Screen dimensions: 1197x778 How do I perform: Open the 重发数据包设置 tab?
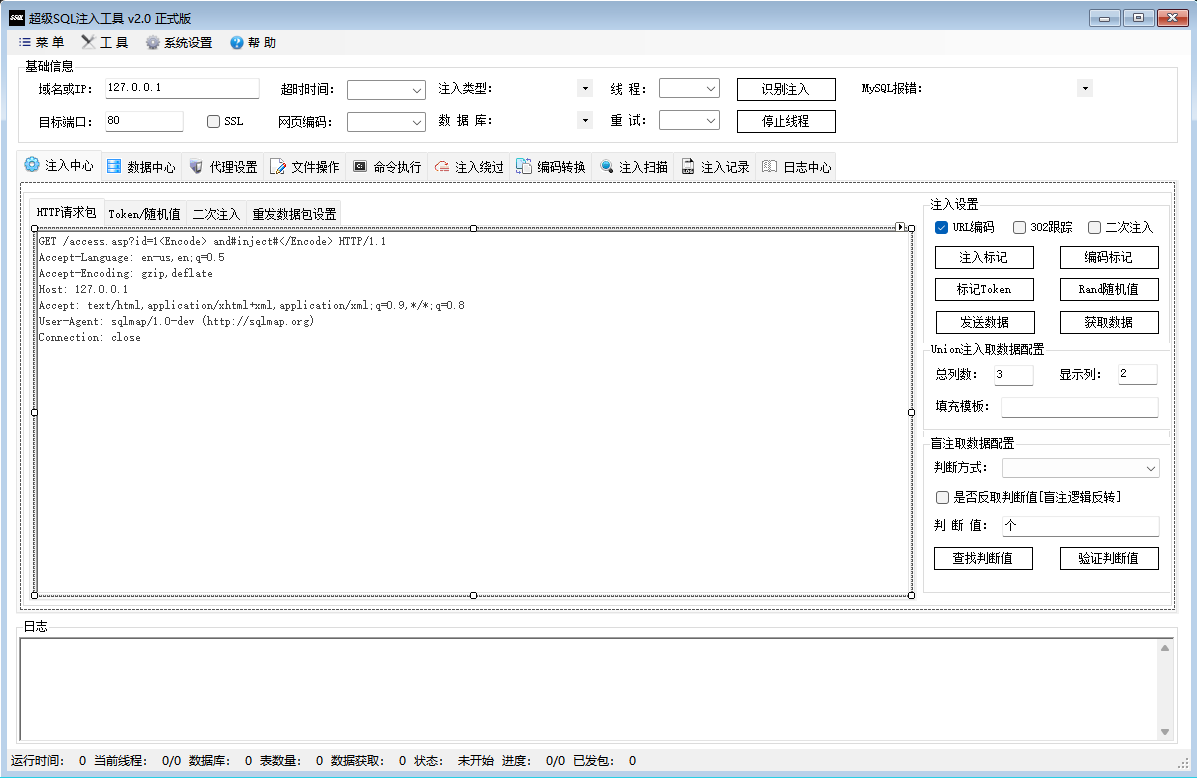tap(295, 215)
